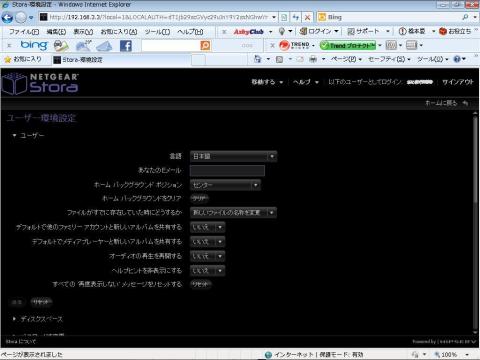Click the Bing search magnifier icon
480x360 pixels.
(x=465, y=17)
